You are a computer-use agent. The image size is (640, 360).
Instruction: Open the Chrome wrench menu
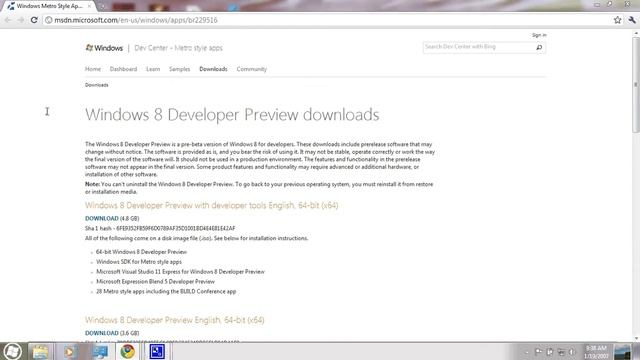[632, 20]
